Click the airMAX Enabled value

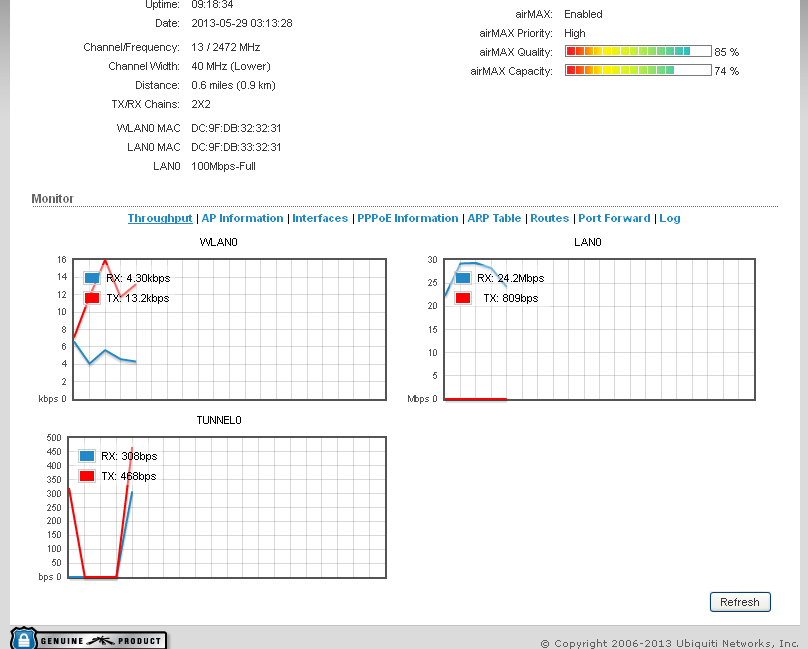point(583,14)
